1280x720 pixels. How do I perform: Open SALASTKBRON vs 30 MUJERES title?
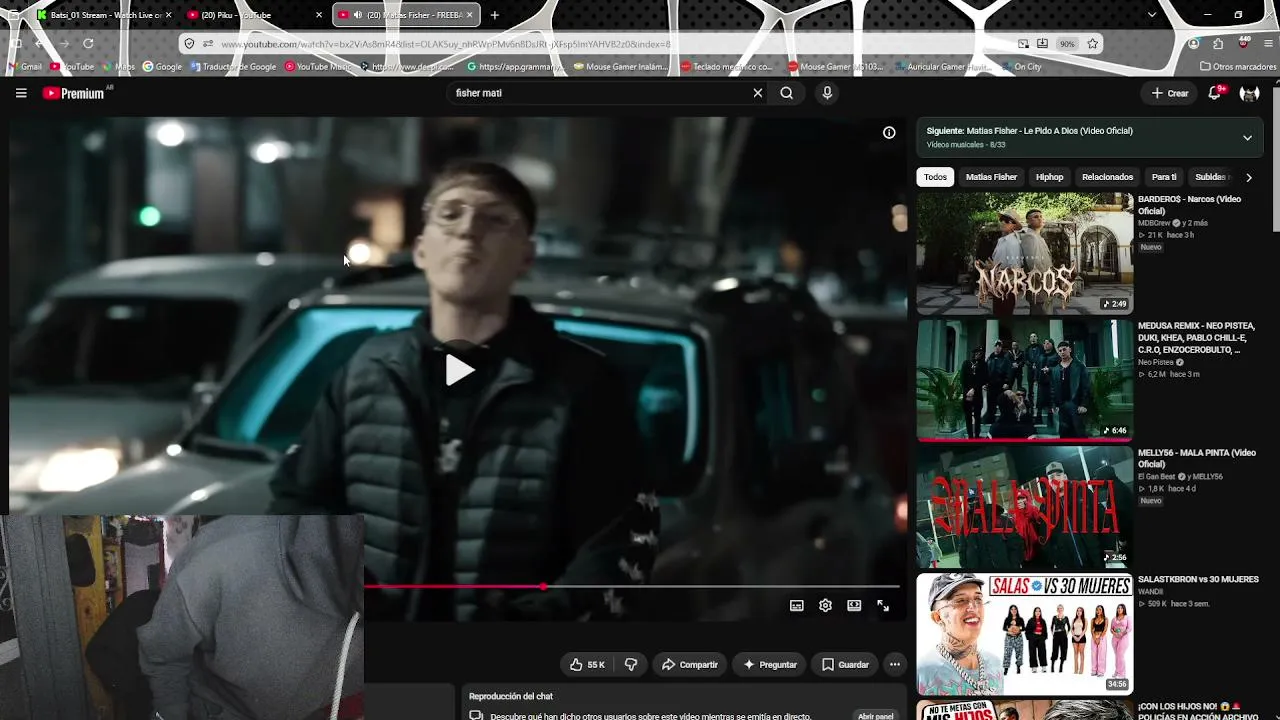click(1198, 580)
